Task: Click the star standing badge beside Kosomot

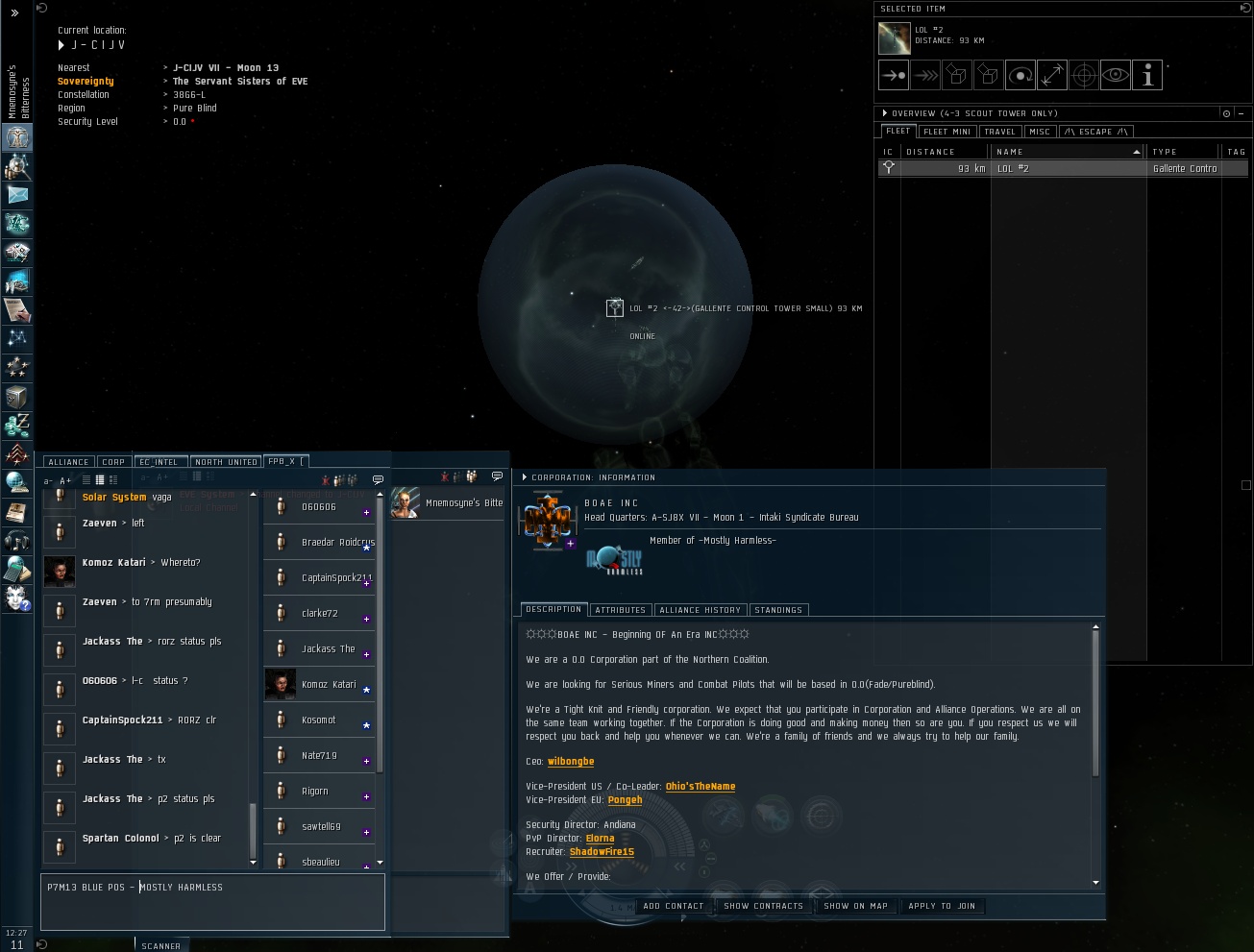Action: [x=366, y=725]
